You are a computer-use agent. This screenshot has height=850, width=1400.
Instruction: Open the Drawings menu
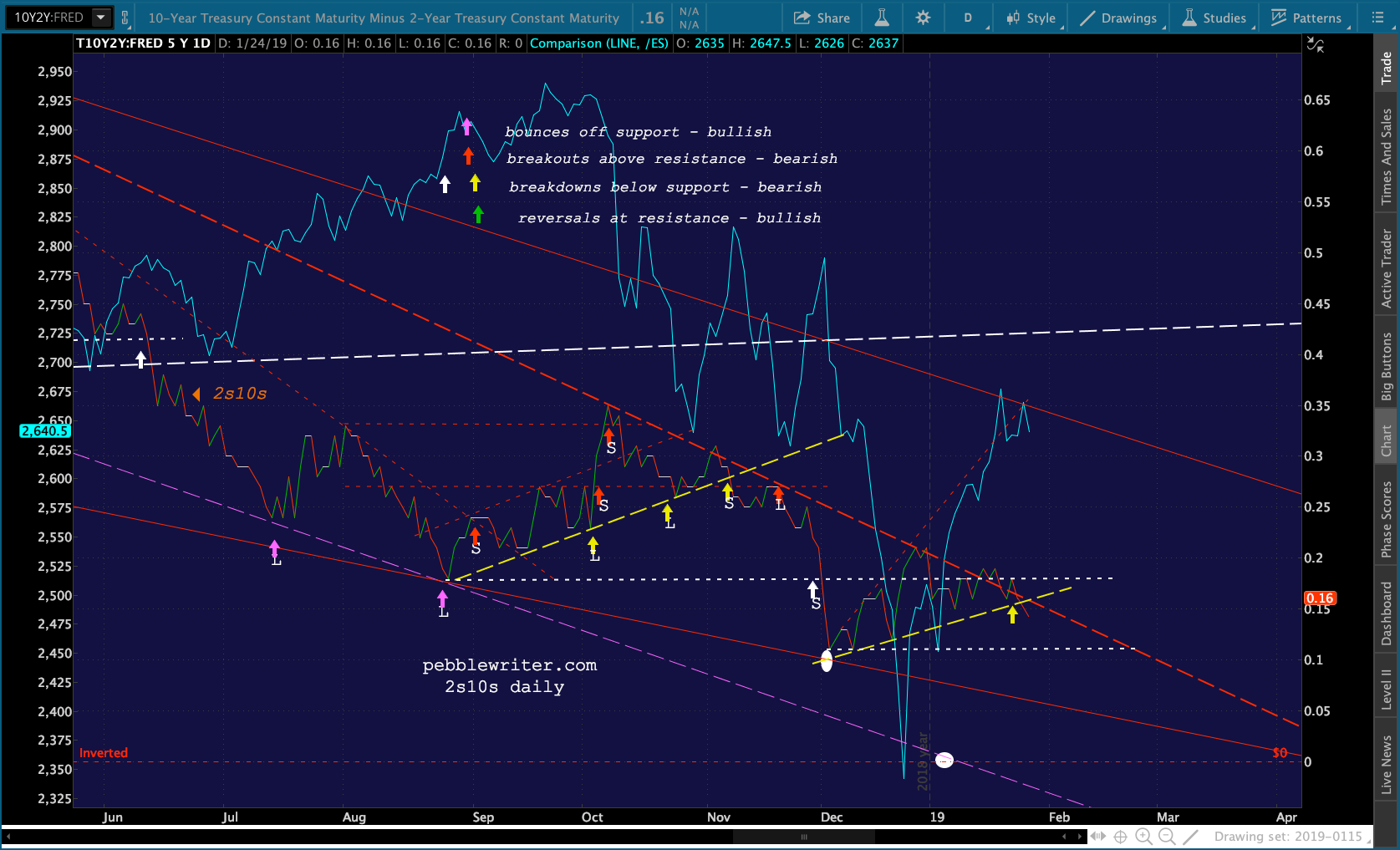(x=1118, y=18)
